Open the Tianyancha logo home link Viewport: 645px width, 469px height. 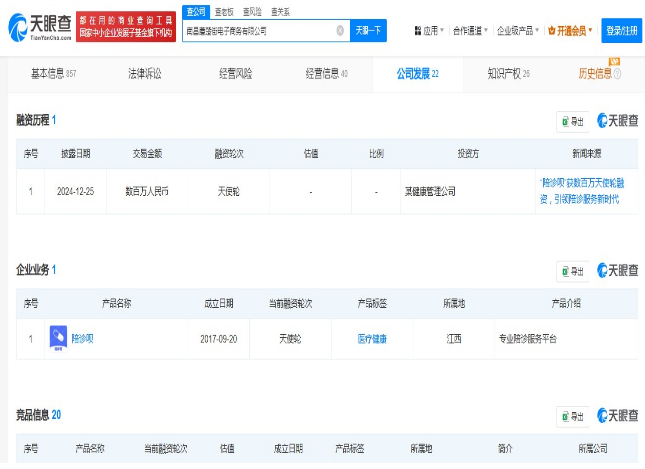40,27
